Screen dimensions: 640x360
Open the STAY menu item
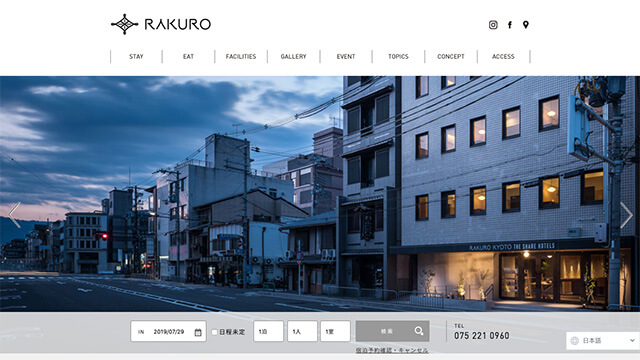click(x=136, y=56)
